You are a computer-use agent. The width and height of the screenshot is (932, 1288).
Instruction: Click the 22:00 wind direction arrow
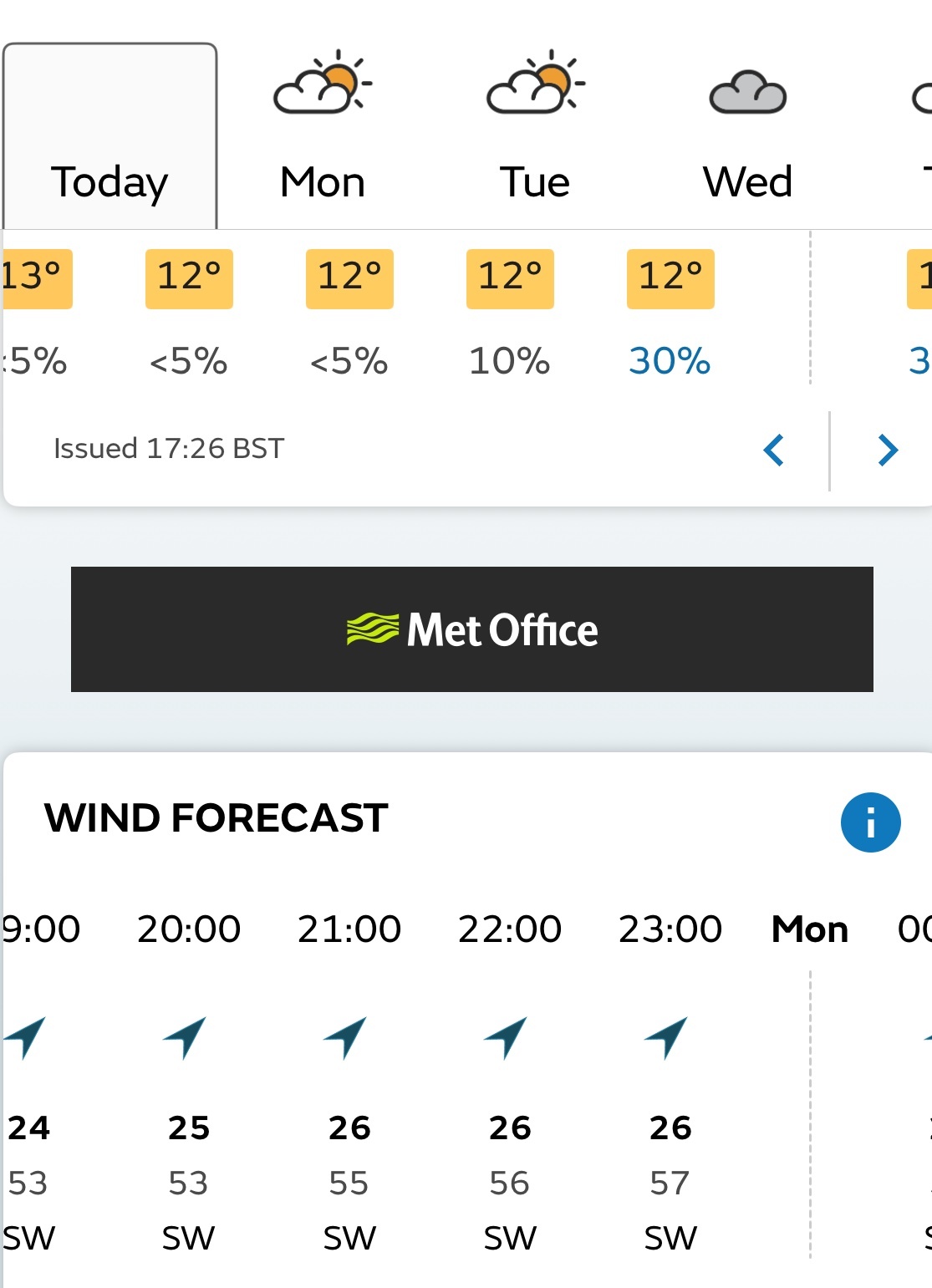(x=507, y=1037)
